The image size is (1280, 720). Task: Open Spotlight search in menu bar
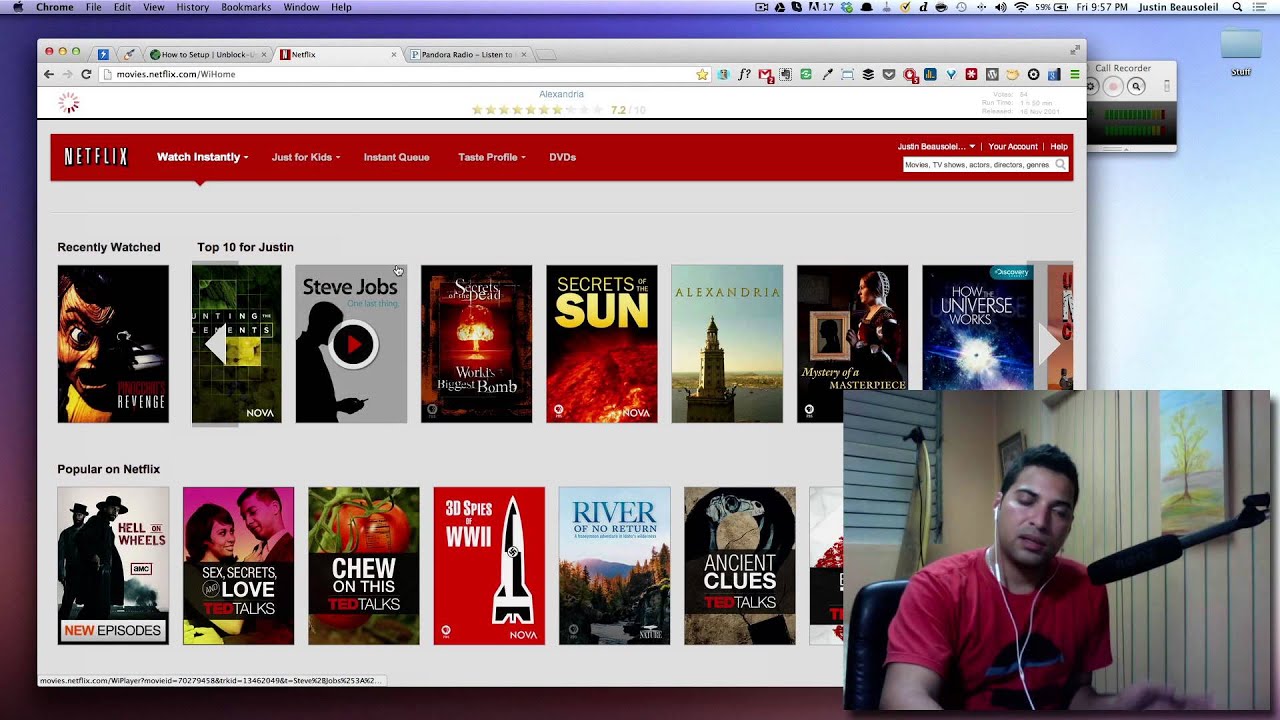tap(1237, 7)
